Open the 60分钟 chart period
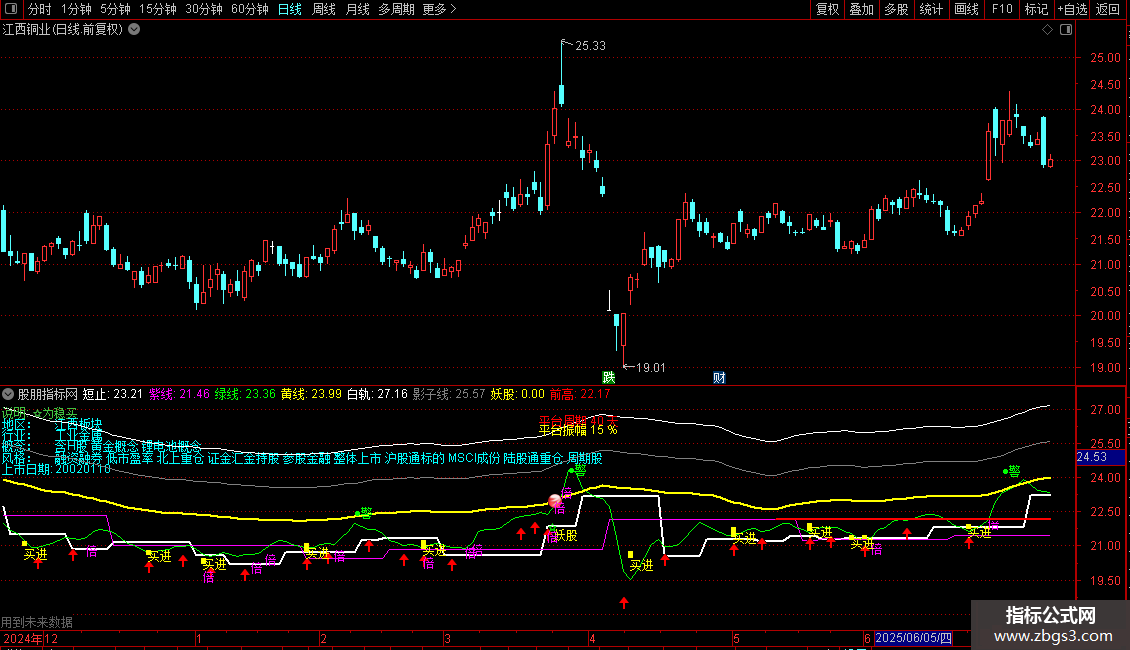The height and width of the screenshot is (650, 1130). pyautogui.click(x=250, y=9)
